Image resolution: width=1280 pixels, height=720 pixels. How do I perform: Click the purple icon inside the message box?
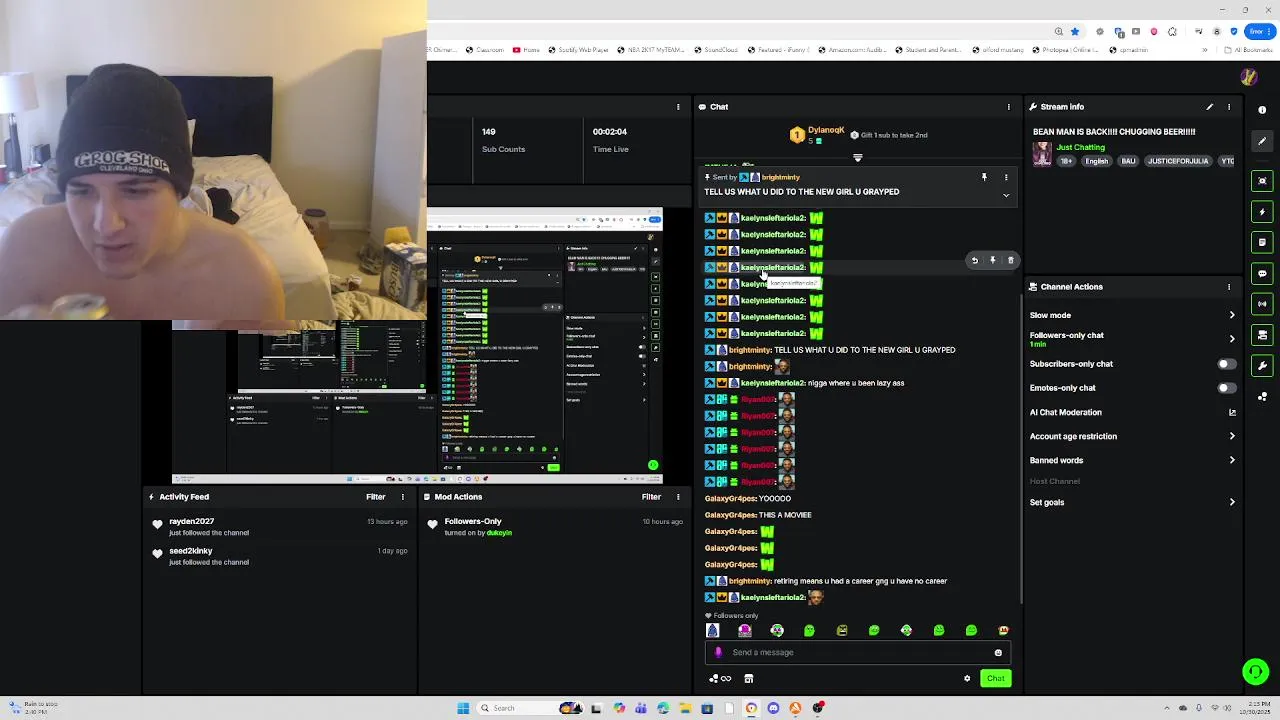pyautogui.click(x=718, y=653)
